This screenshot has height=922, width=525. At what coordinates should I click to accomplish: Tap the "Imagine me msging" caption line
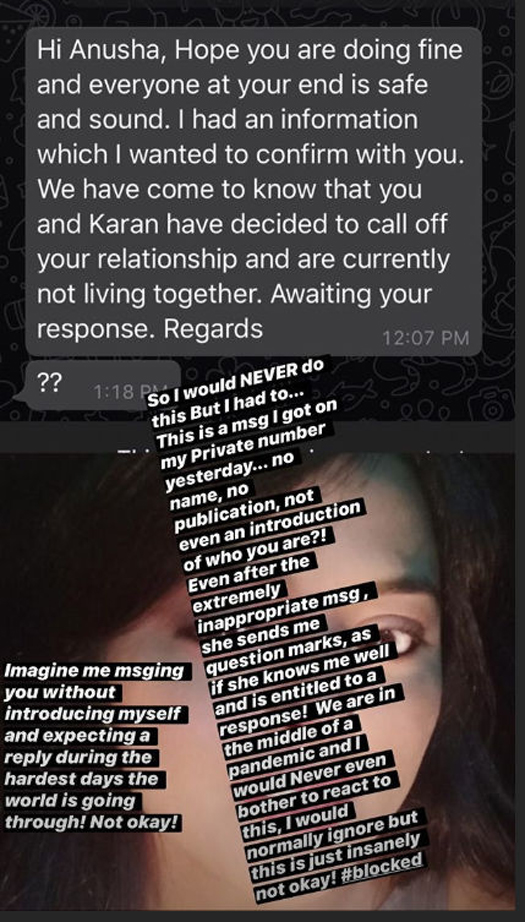94,671
